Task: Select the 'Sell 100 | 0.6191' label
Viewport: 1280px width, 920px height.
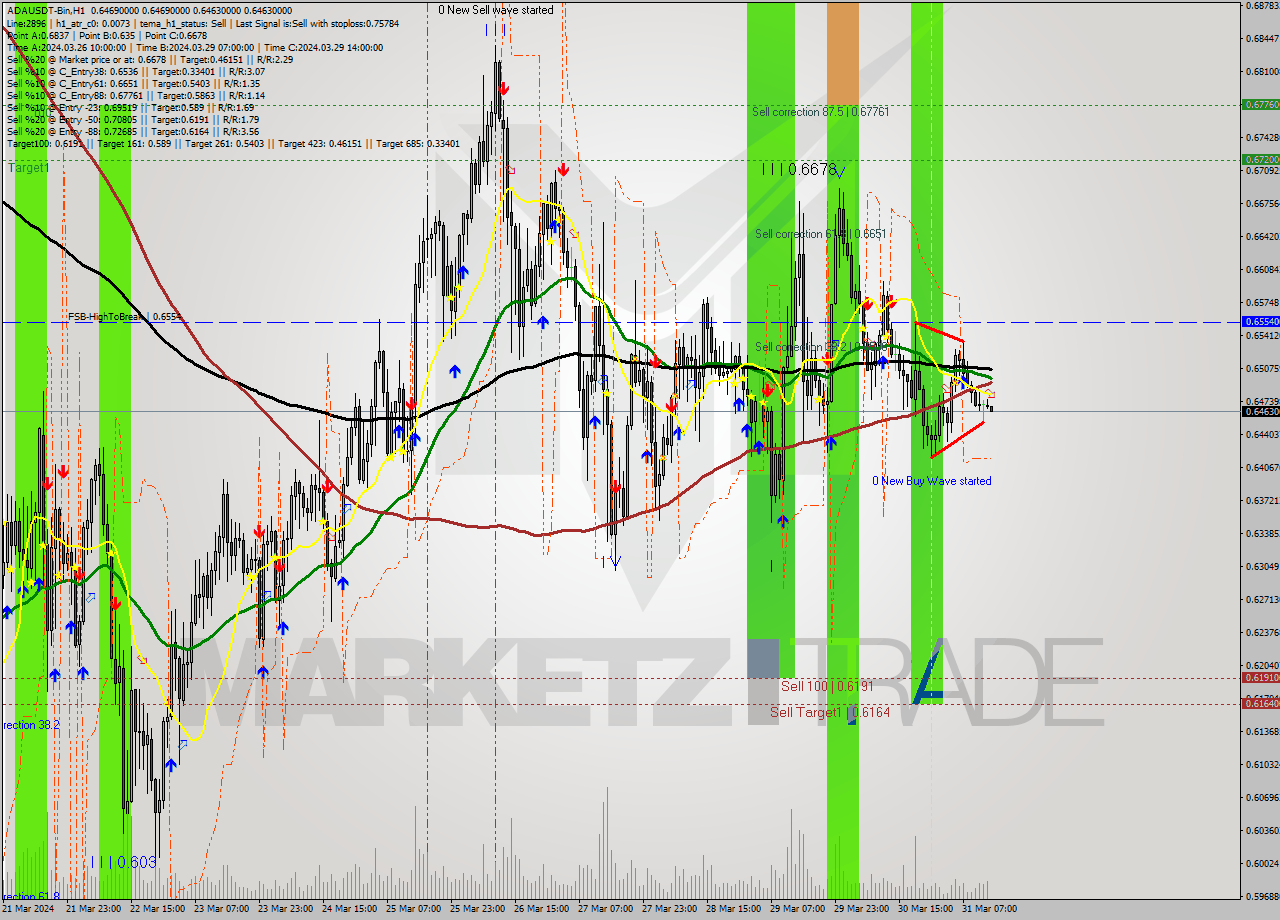Action: (x=827, y=686)
